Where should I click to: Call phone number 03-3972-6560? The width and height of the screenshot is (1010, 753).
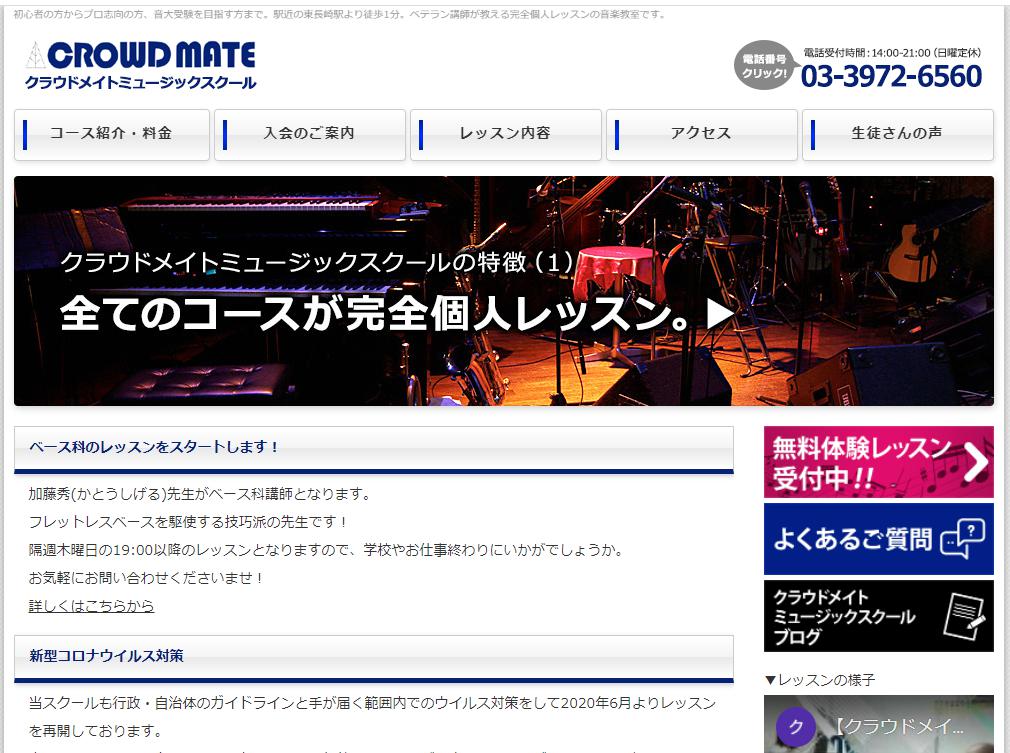[x=891, y=76]
